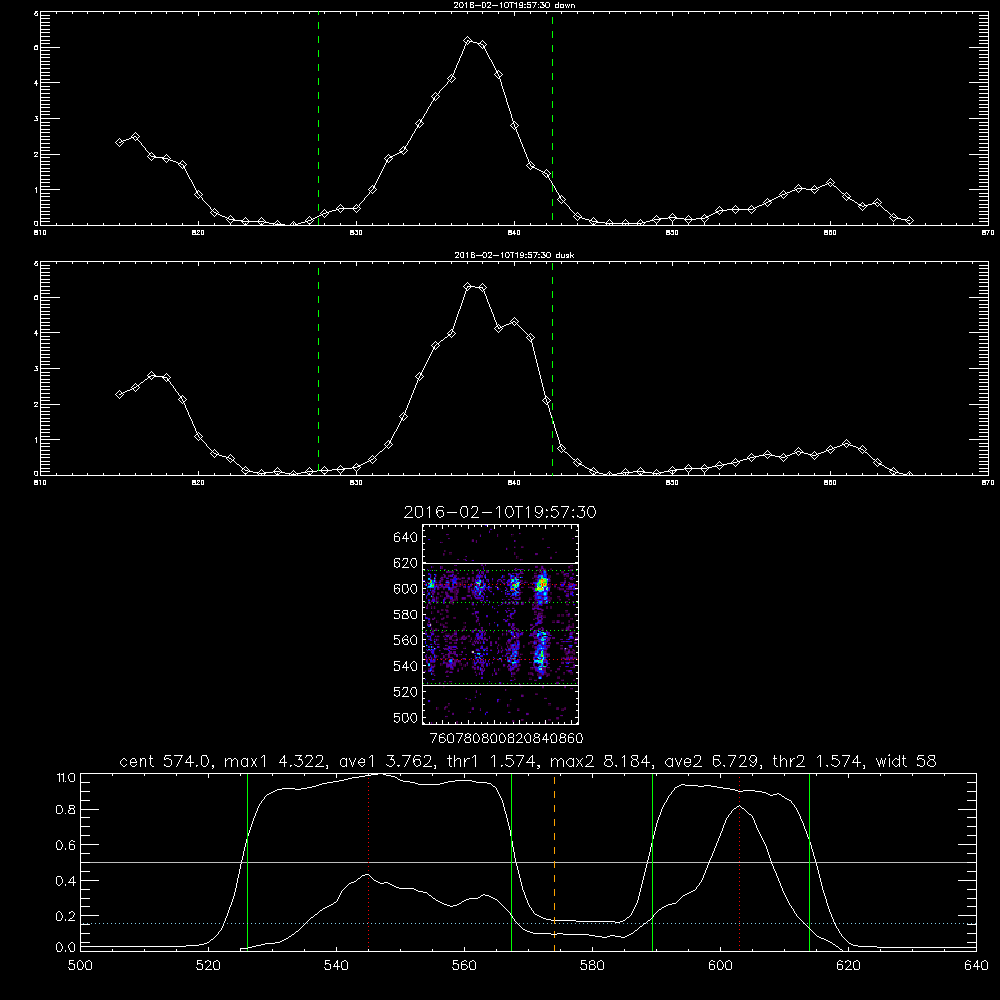Click the '2016-02-10T19:57:30 dusk' plot title
Image resolution: width=1000 pixels, height=1000 pixels.
[514, 255]
